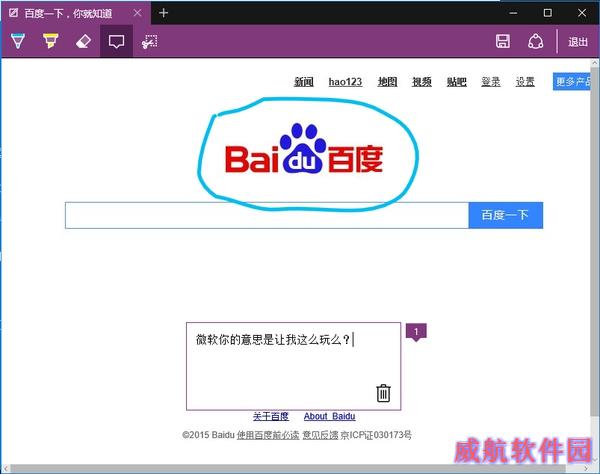Open the 地图 link

pos(387,81)
